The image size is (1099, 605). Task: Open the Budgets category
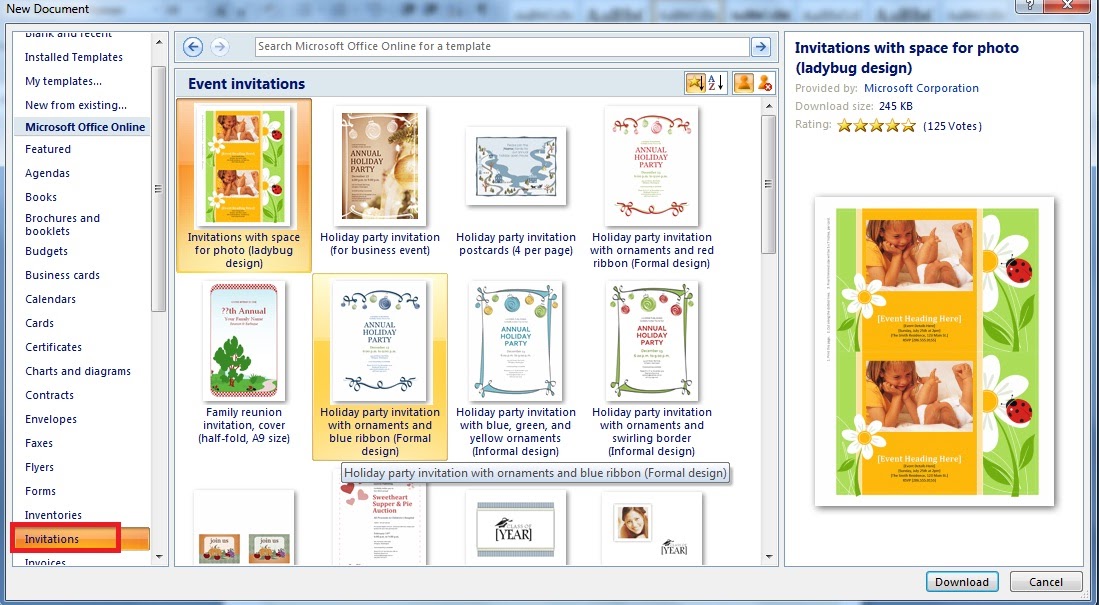coord(46,251)
